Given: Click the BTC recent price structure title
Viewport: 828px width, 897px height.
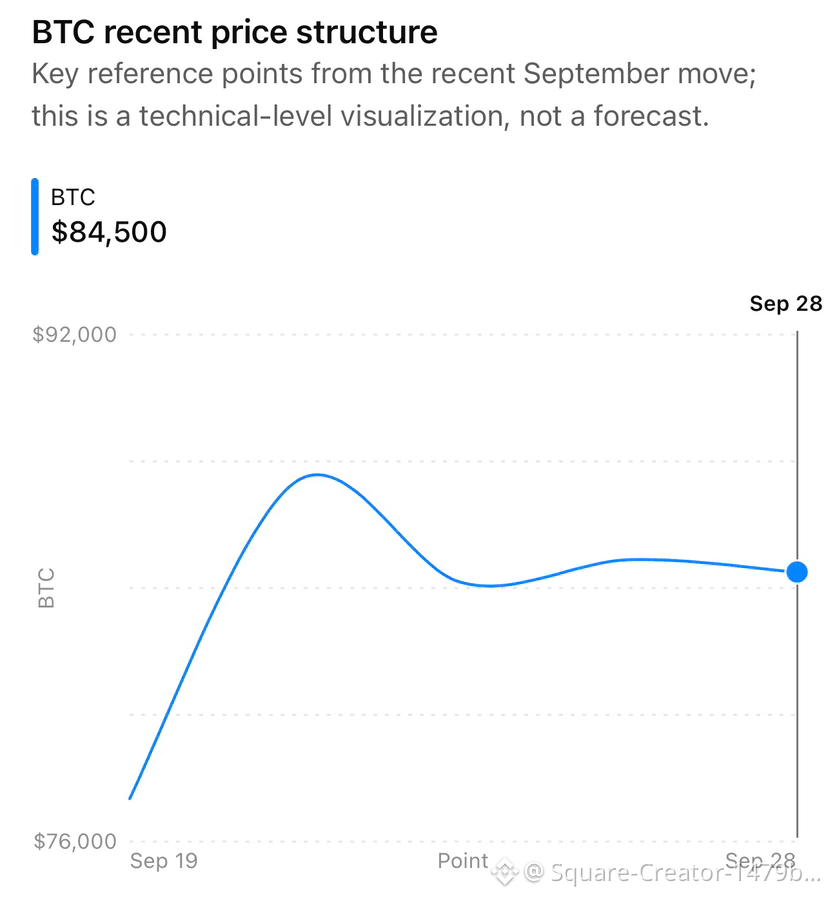Looking at the screenshot, I should click(x=235, y=32).
